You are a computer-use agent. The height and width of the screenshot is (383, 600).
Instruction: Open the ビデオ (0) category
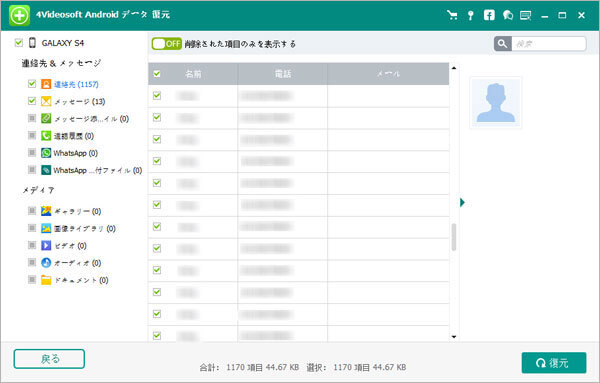point(70,246)
